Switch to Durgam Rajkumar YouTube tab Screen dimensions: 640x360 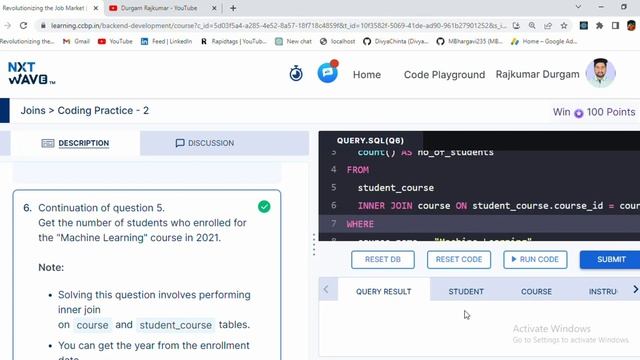coord(159,8)
